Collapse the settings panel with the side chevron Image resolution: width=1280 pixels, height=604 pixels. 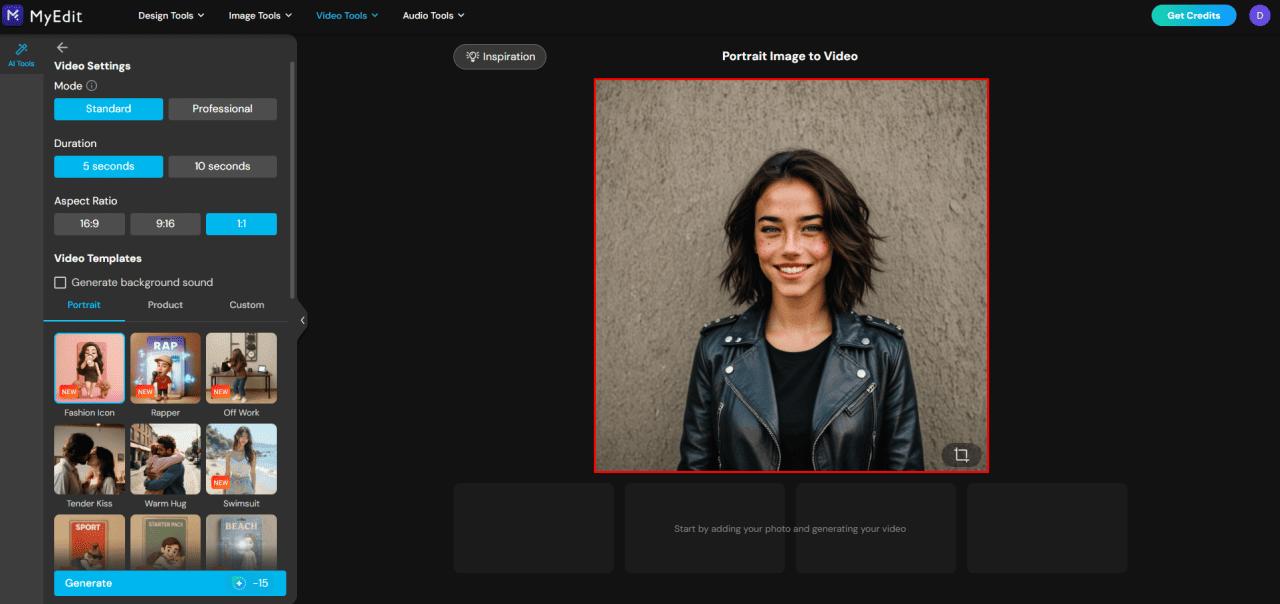point(302,320)
